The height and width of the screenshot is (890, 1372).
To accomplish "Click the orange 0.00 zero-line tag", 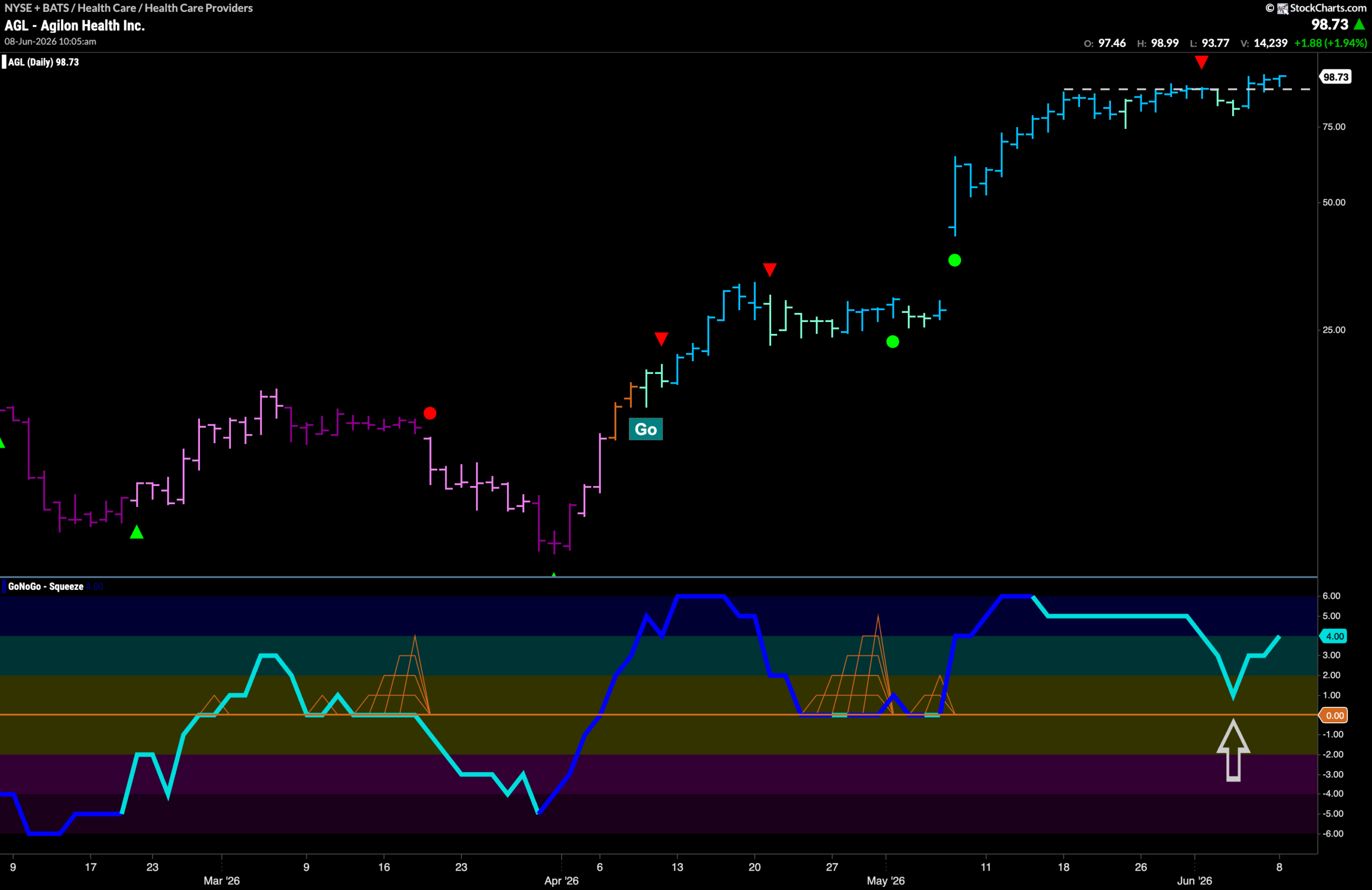I will coord(1334,715).
